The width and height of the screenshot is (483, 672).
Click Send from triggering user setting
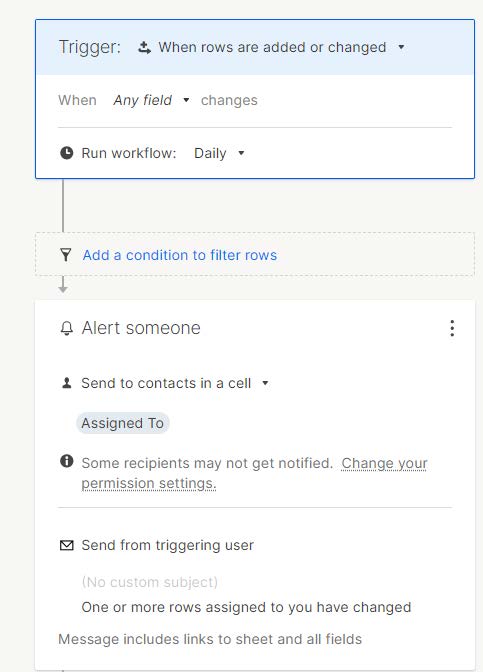click(x=168, y=545)
